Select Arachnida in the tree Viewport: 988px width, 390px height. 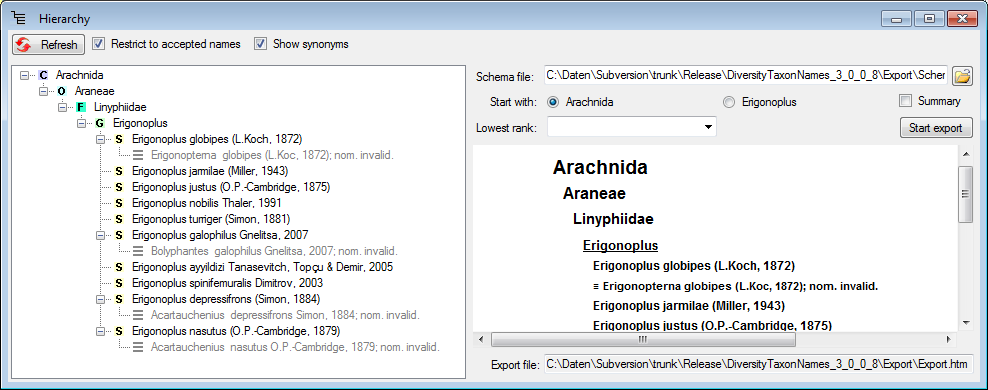[79, 75]
